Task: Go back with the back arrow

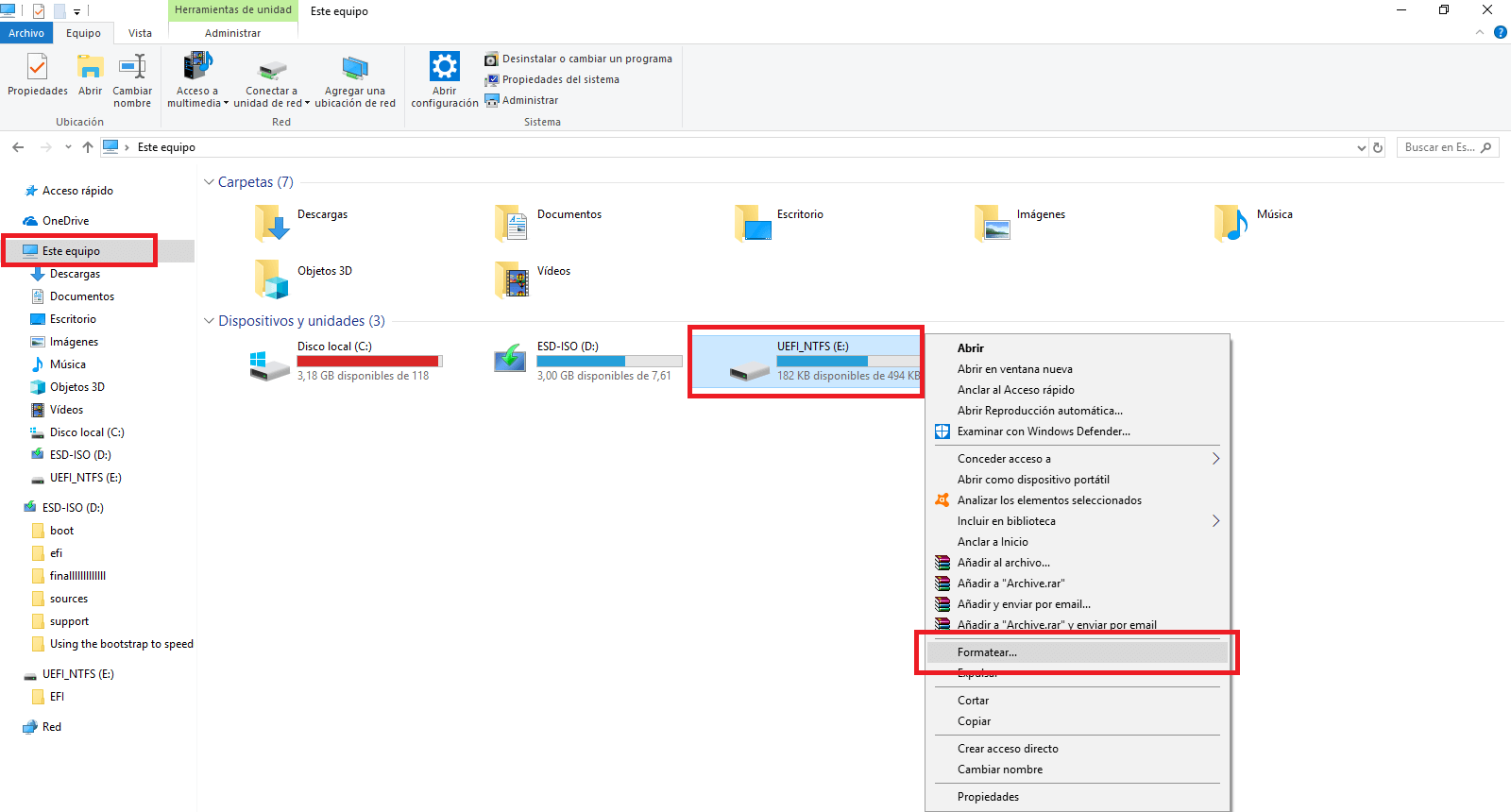Action: coord(18,147)
